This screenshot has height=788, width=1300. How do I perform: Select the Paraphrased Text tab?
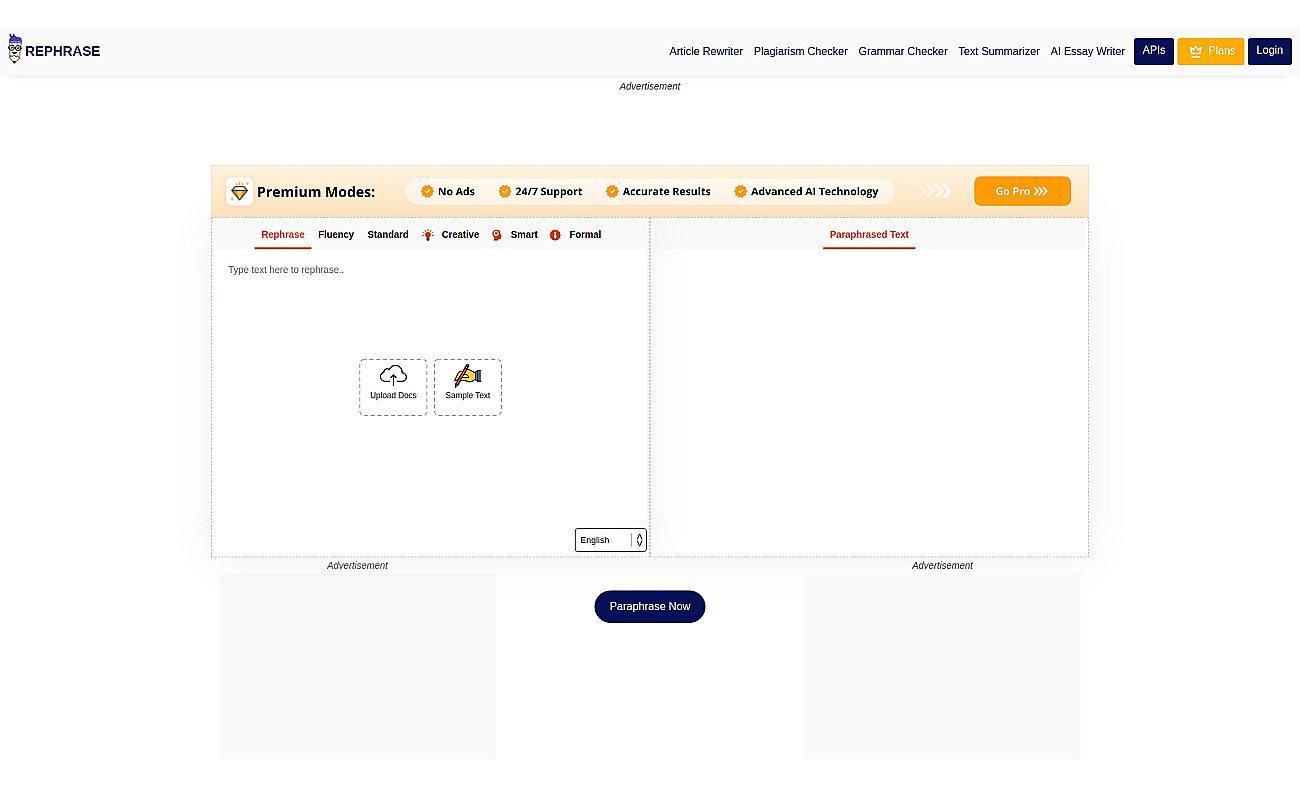pyautogui.click(x=869, y=235)
